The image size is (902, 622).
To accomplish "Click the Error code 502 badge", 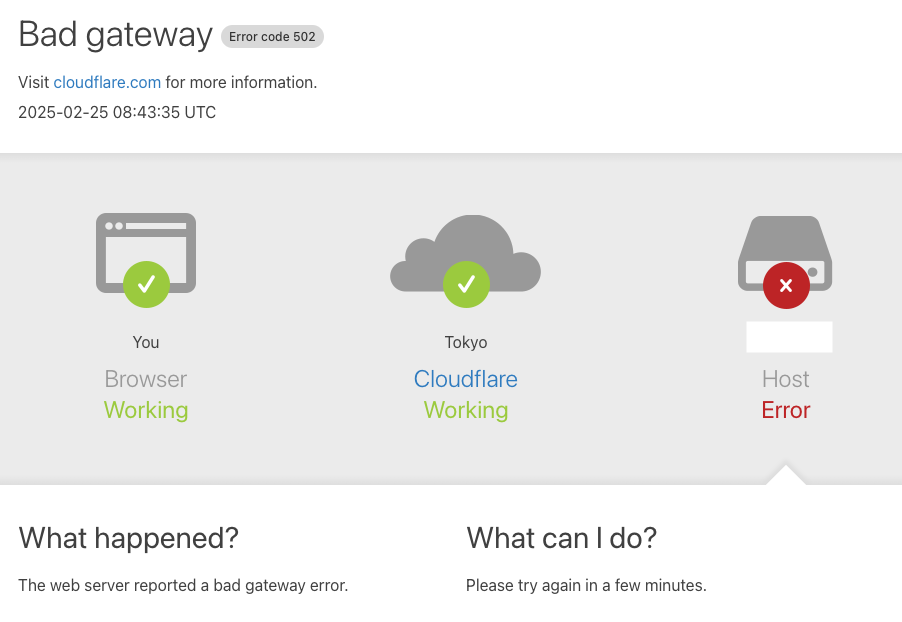I will [x=272, y=37].
